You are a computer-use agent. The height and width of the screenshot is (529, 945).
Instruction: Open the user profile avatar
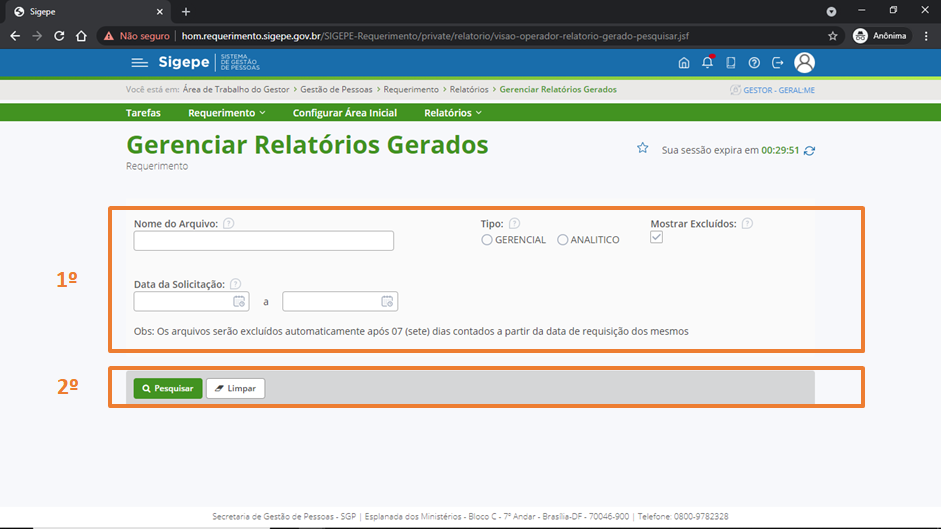(x=804, y=62)
